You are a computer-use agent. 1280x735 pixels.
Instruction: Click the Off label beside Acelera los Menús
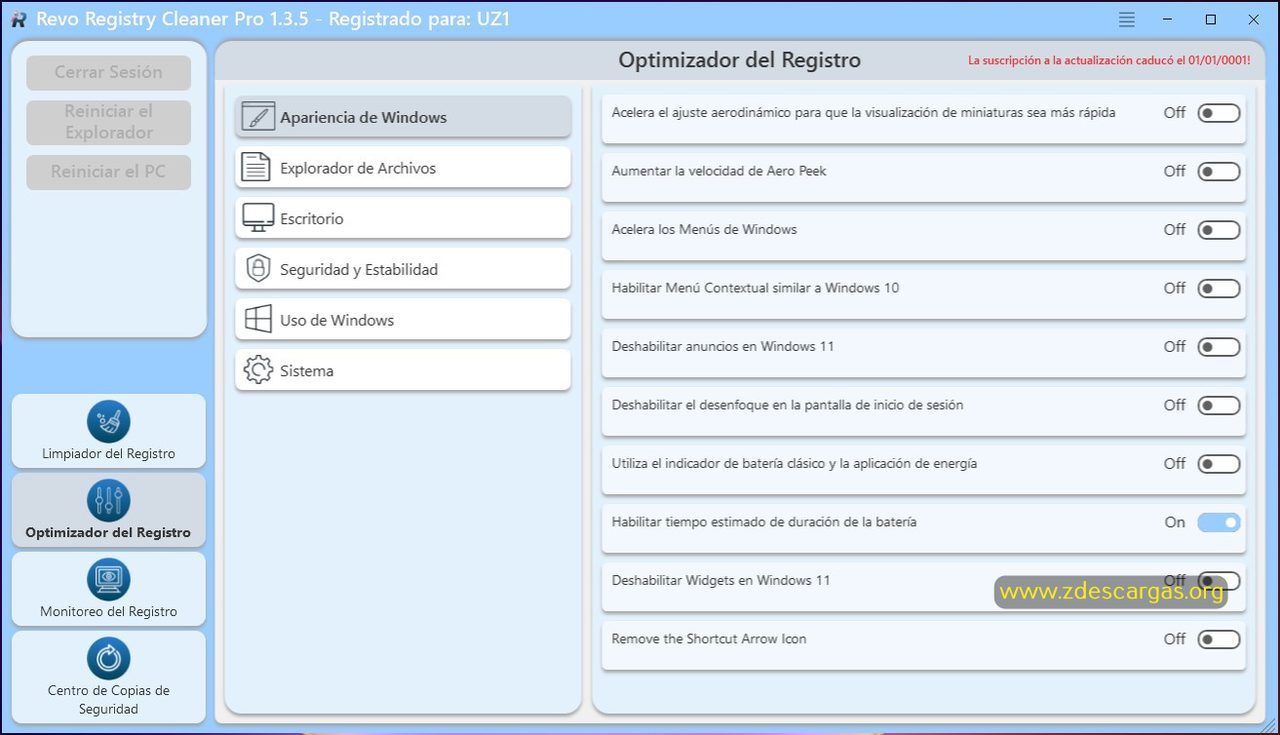tap(1175, 230)
